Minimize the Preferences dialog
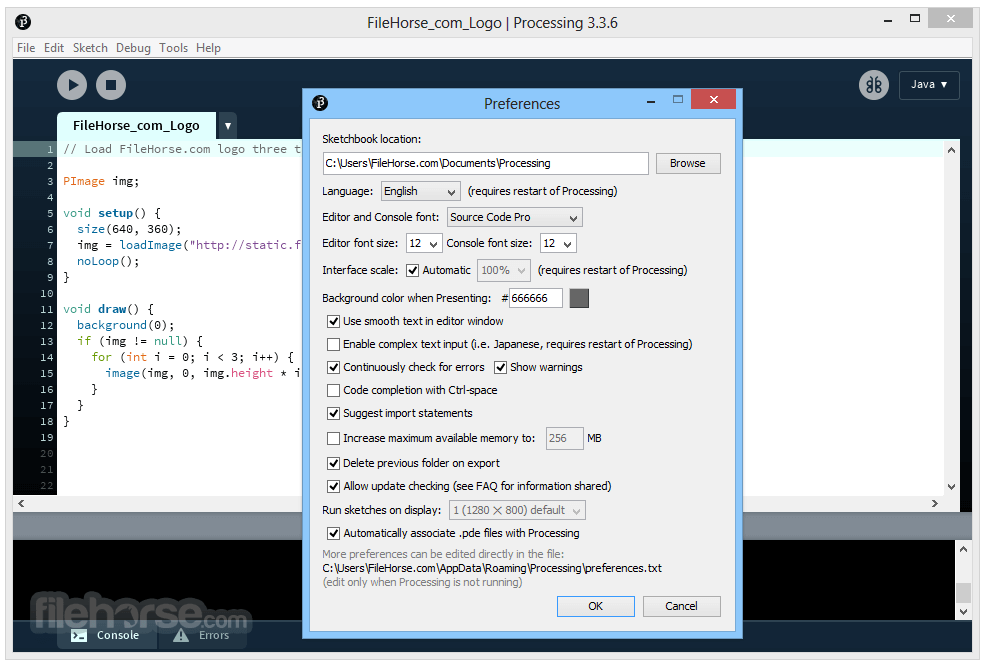The width and height of the screenshot is (985, 664). tap(651, 101)
